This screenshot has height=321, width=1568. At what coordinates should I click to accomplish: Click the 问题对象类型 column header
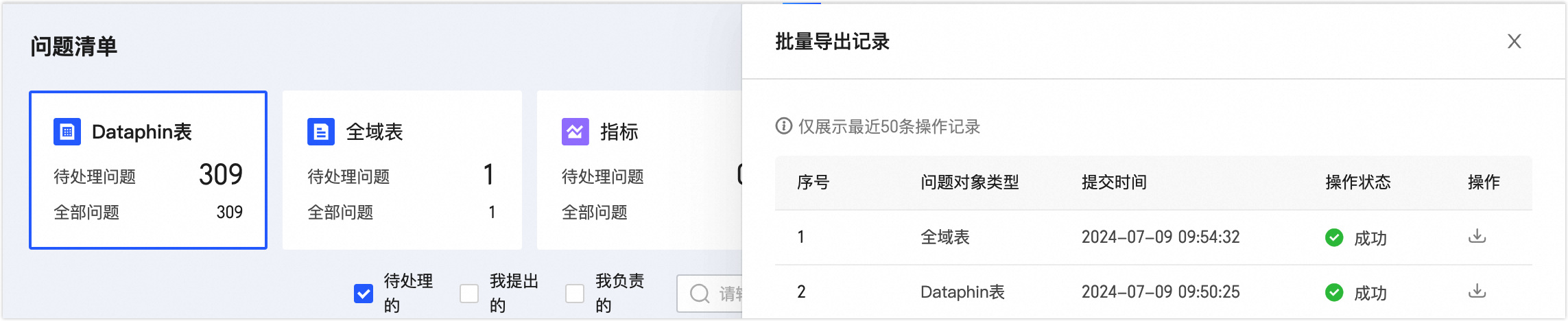(x=969, y=182)
